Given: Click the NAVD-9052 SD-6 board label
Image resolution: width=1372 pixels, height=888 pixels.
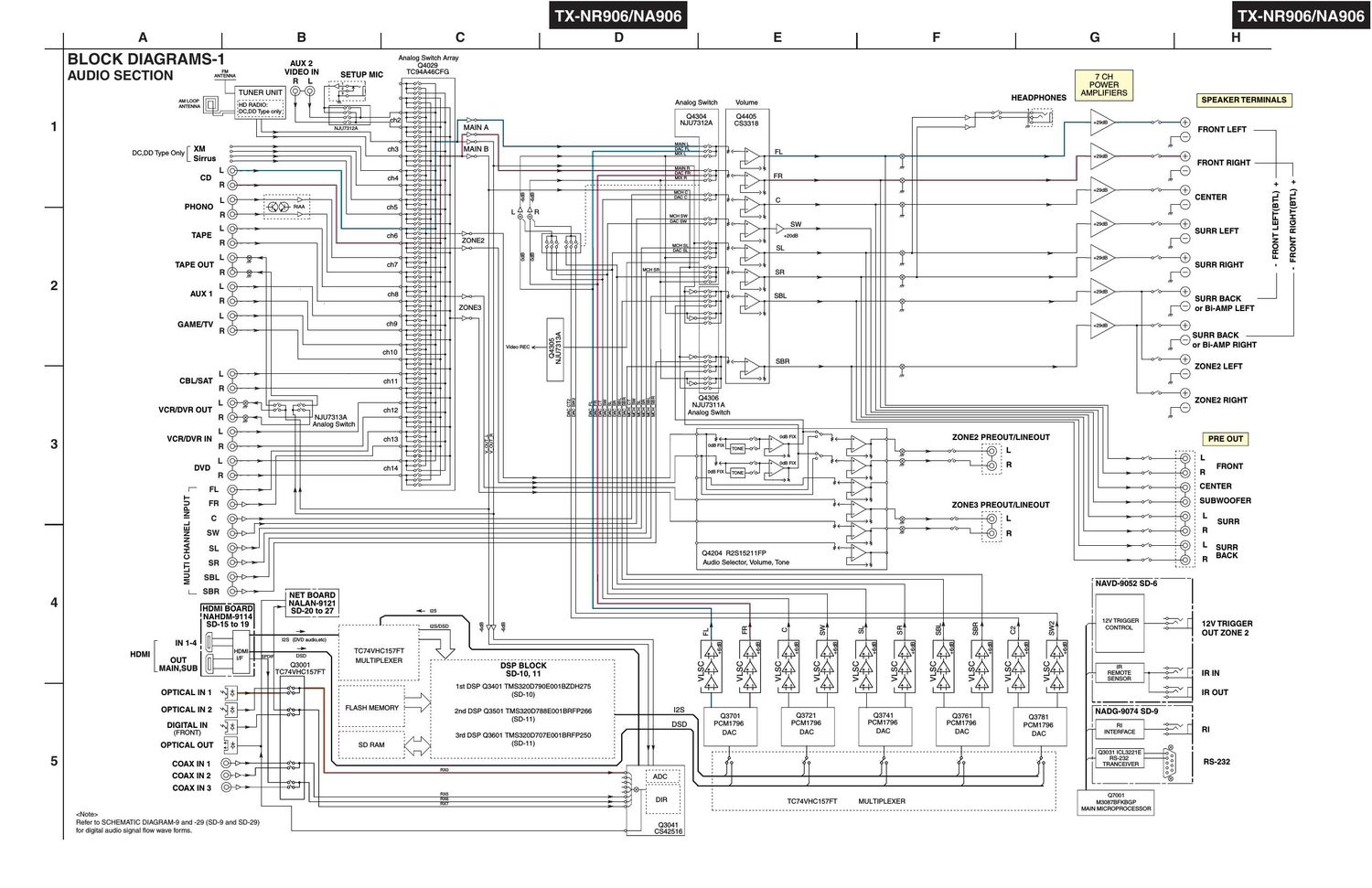Looking at the screenshot, I should point(1126,583).
